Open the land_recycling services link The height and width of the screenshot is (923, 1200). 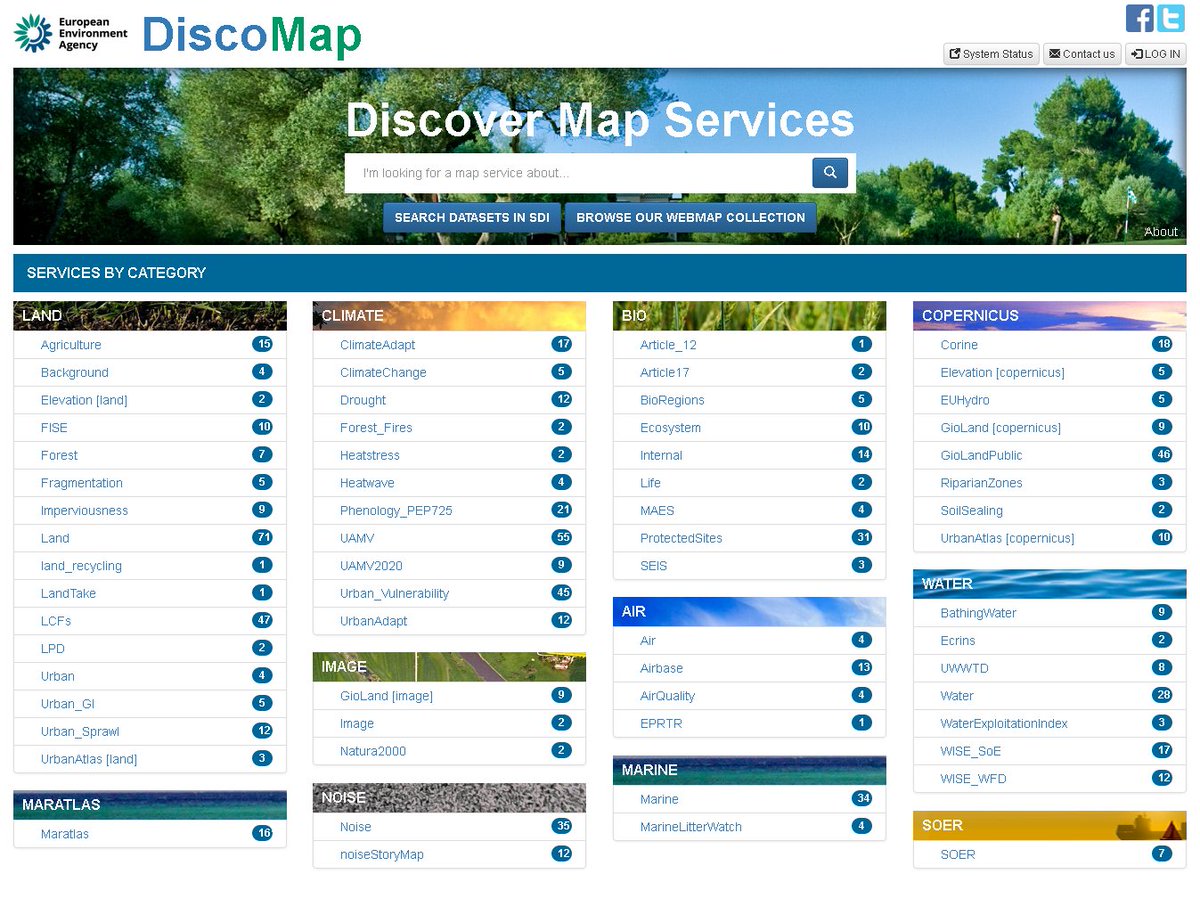point(81,566)
